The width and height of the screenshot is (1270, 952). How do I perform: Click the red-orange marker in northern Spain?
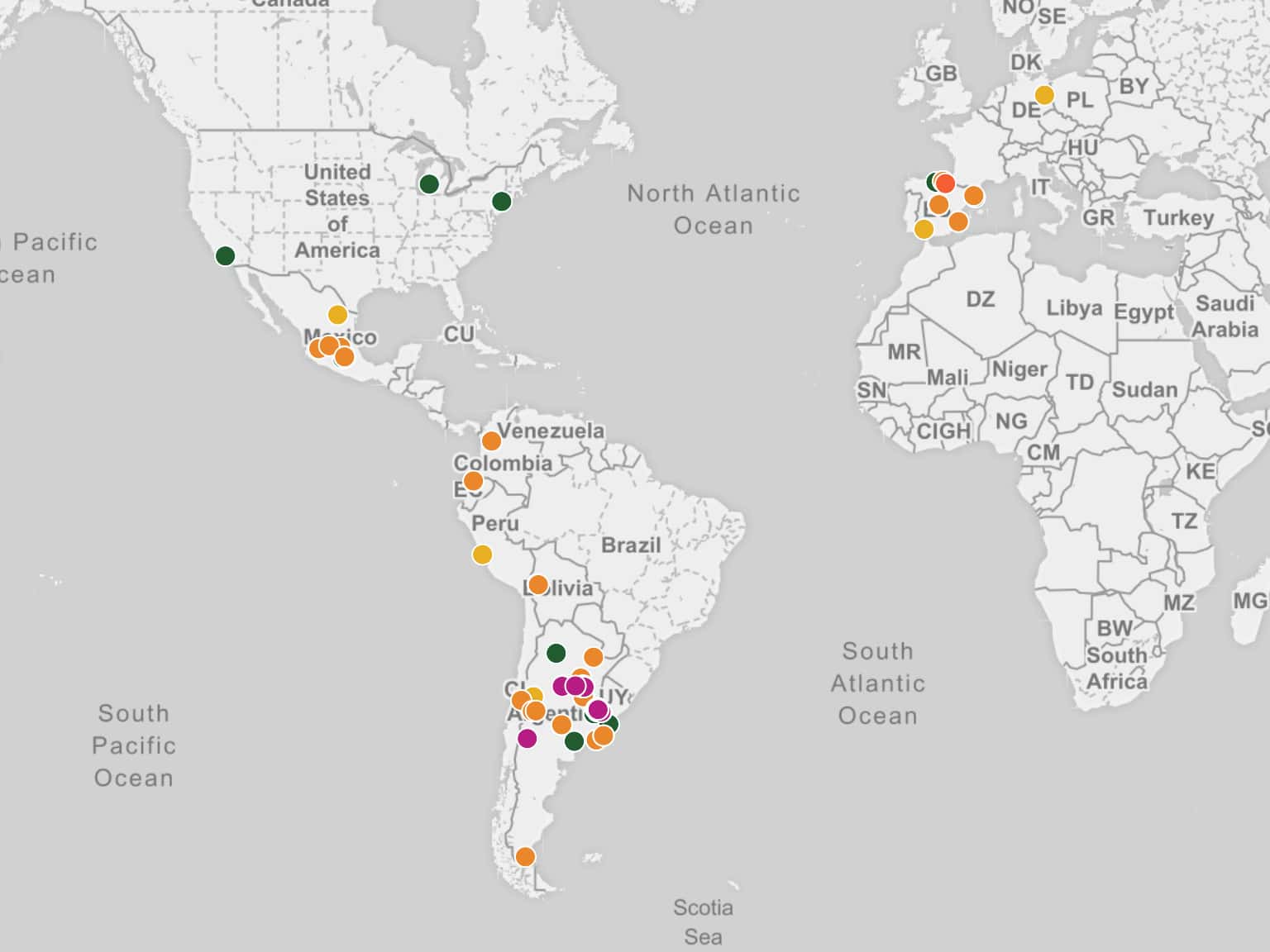[945, 183]
